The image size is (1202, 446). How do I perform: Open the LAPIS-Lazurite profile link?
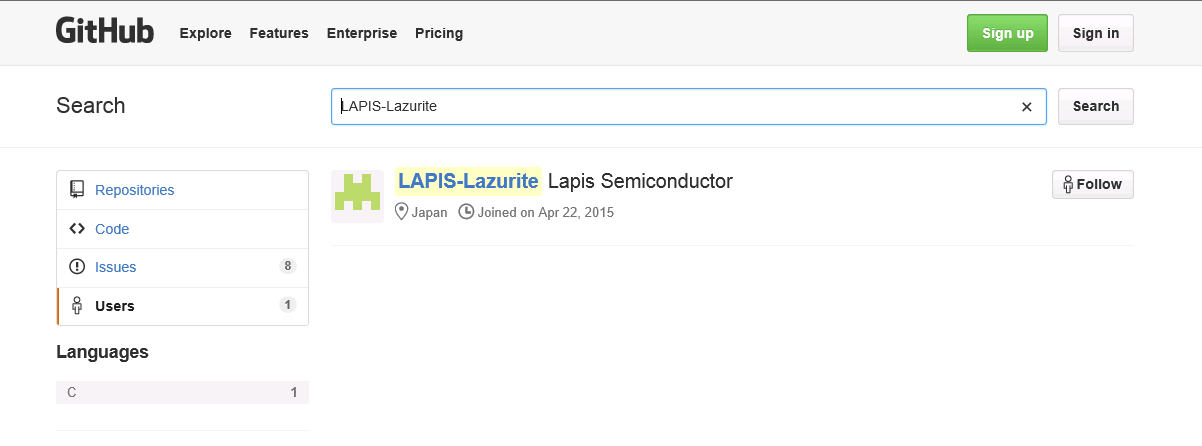point(468,181)
